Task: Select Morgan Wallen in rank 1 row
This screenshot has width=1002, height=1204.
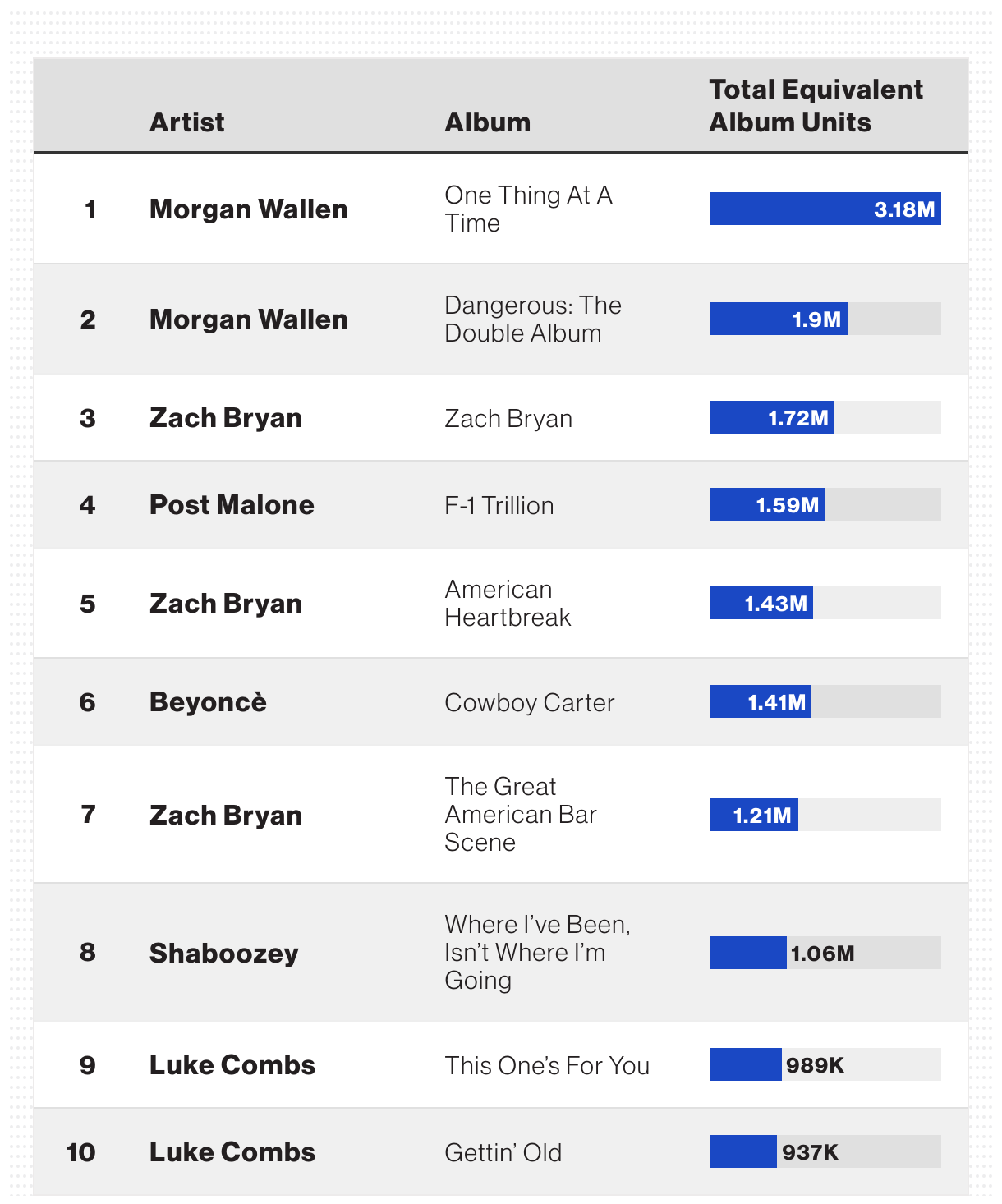Action: [x=249, y=209]
